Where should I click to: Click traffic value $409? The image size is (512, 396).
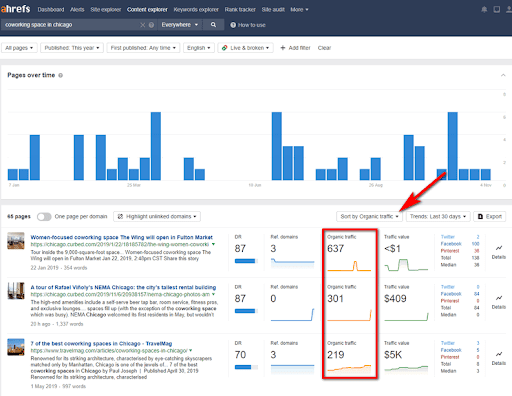pos(395,299)
